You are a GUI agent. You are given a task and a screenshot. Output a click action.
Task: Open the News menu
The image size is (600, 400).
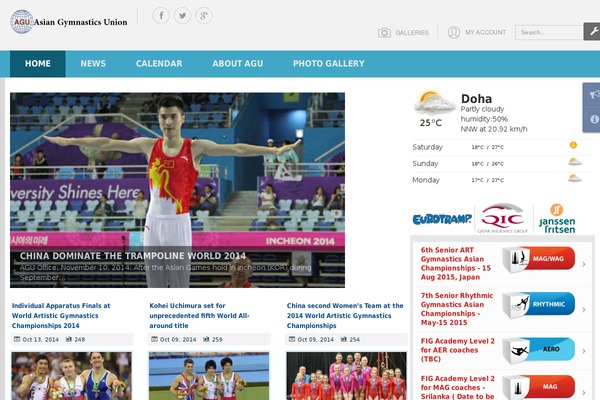tap(93, 64)
